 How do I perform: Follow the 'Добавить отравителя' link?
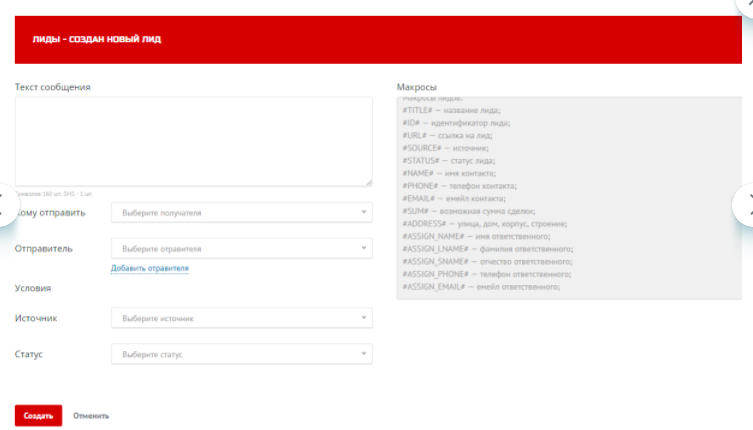click(150, 268)
